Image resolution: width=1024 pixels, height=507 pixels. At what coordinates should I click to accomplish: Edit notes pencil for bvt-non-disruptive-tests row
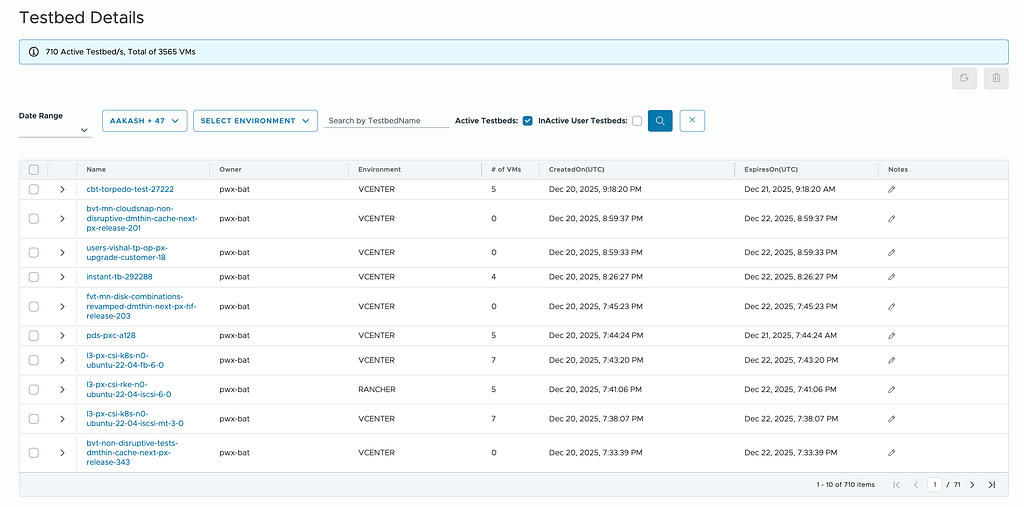pyautogui.click(x=891, y=453)
